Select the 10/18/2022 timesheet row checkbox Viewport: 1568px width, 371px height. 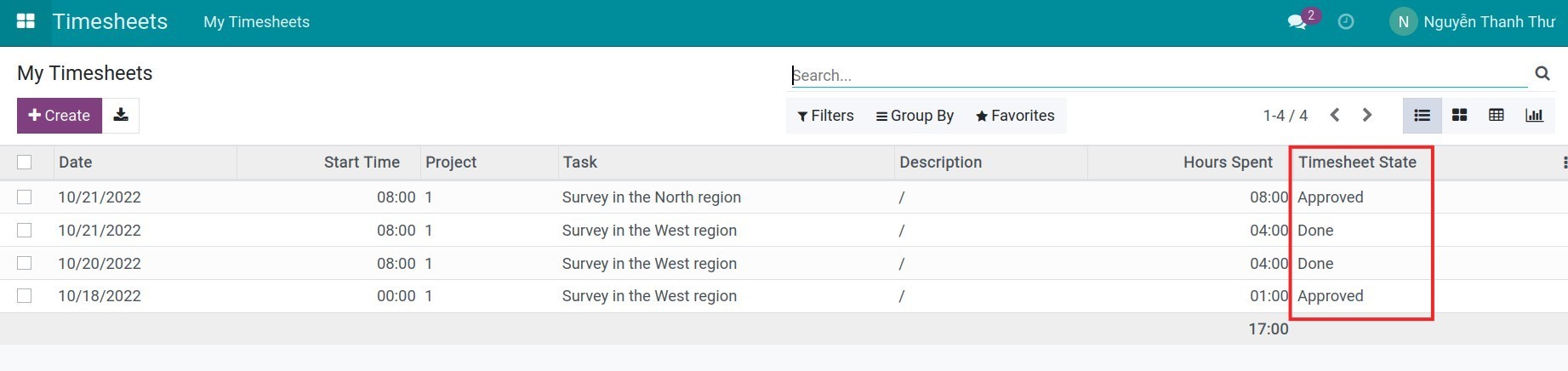click(24, 295)
